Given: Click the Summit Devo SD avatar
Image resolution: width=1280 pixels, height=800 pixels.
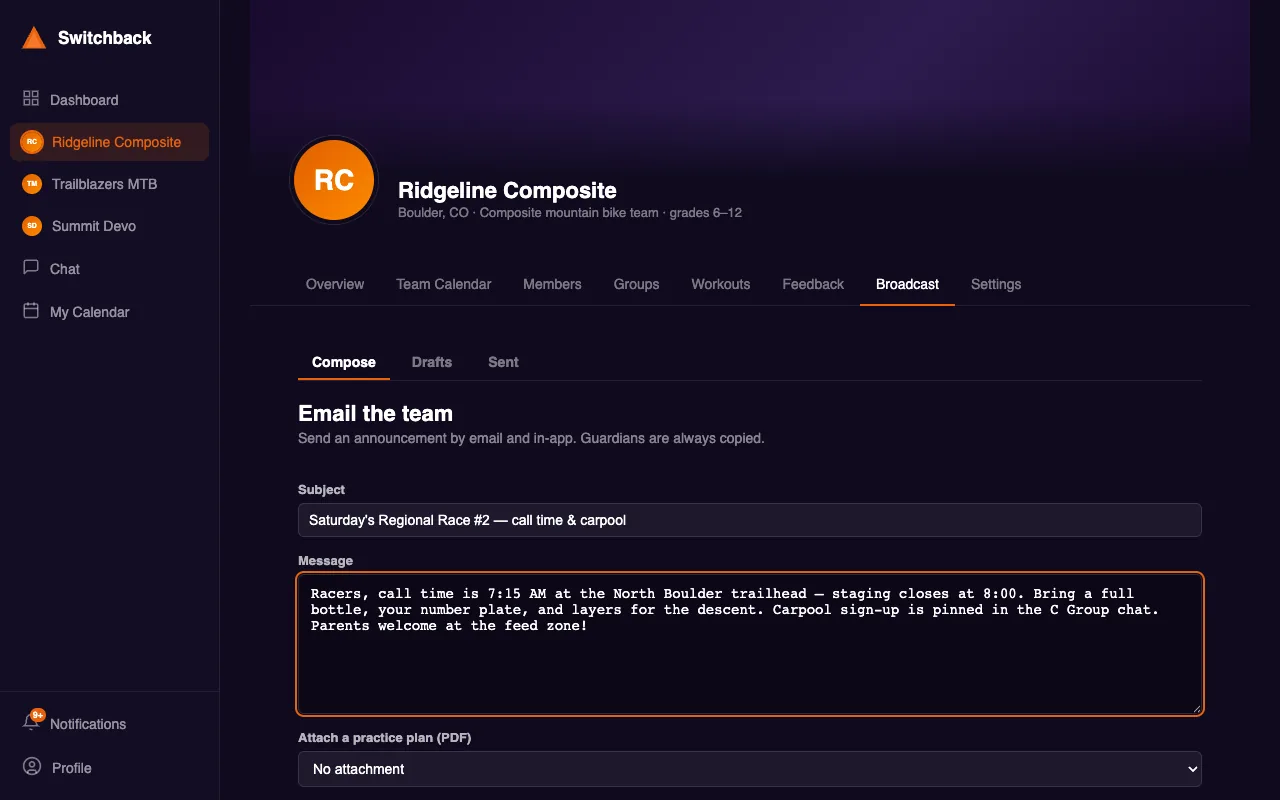Looking at the screenshot, I should tap(32, 226).
